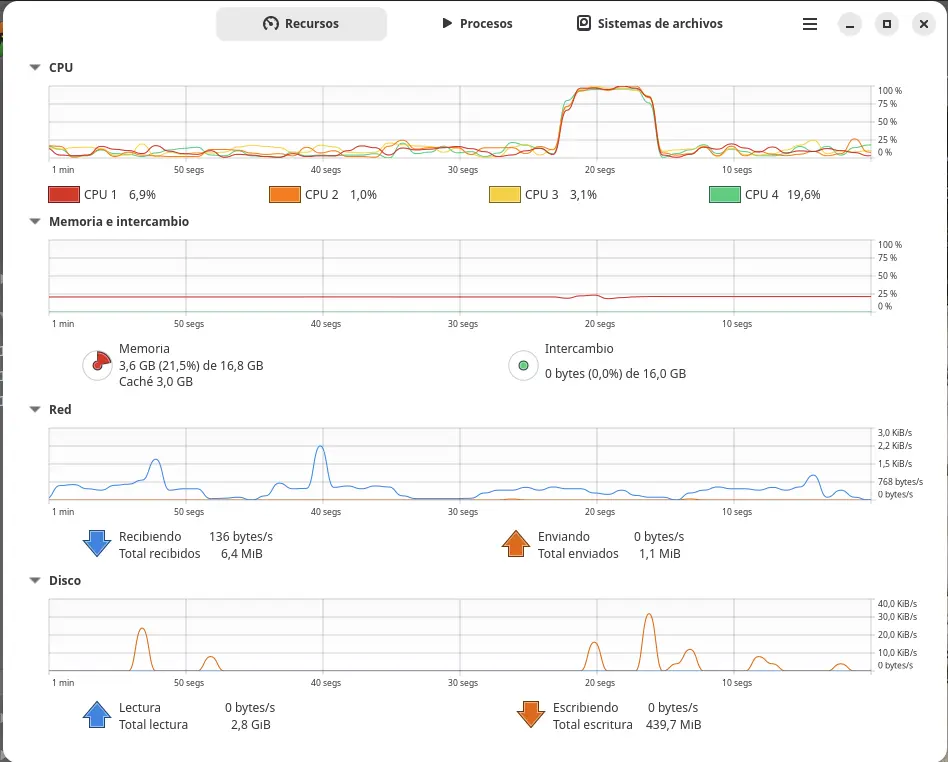Click the orange Escribiendo disk arrow

531,714
